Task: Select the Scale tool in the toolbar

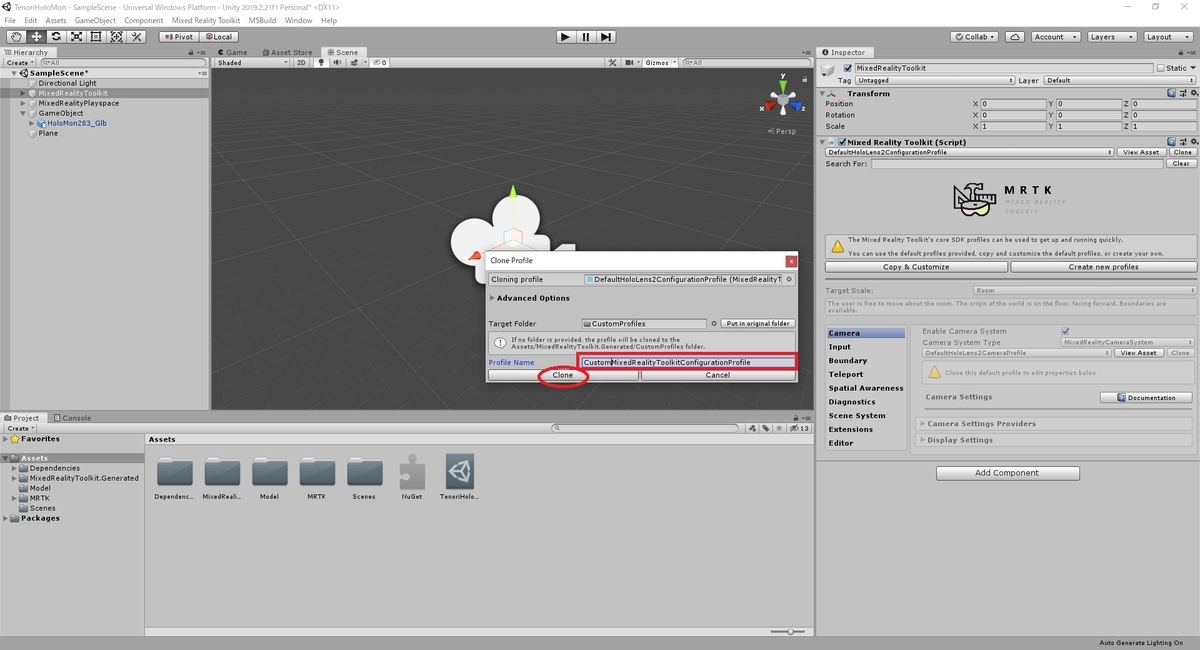Action: click(x=76, y=37)
